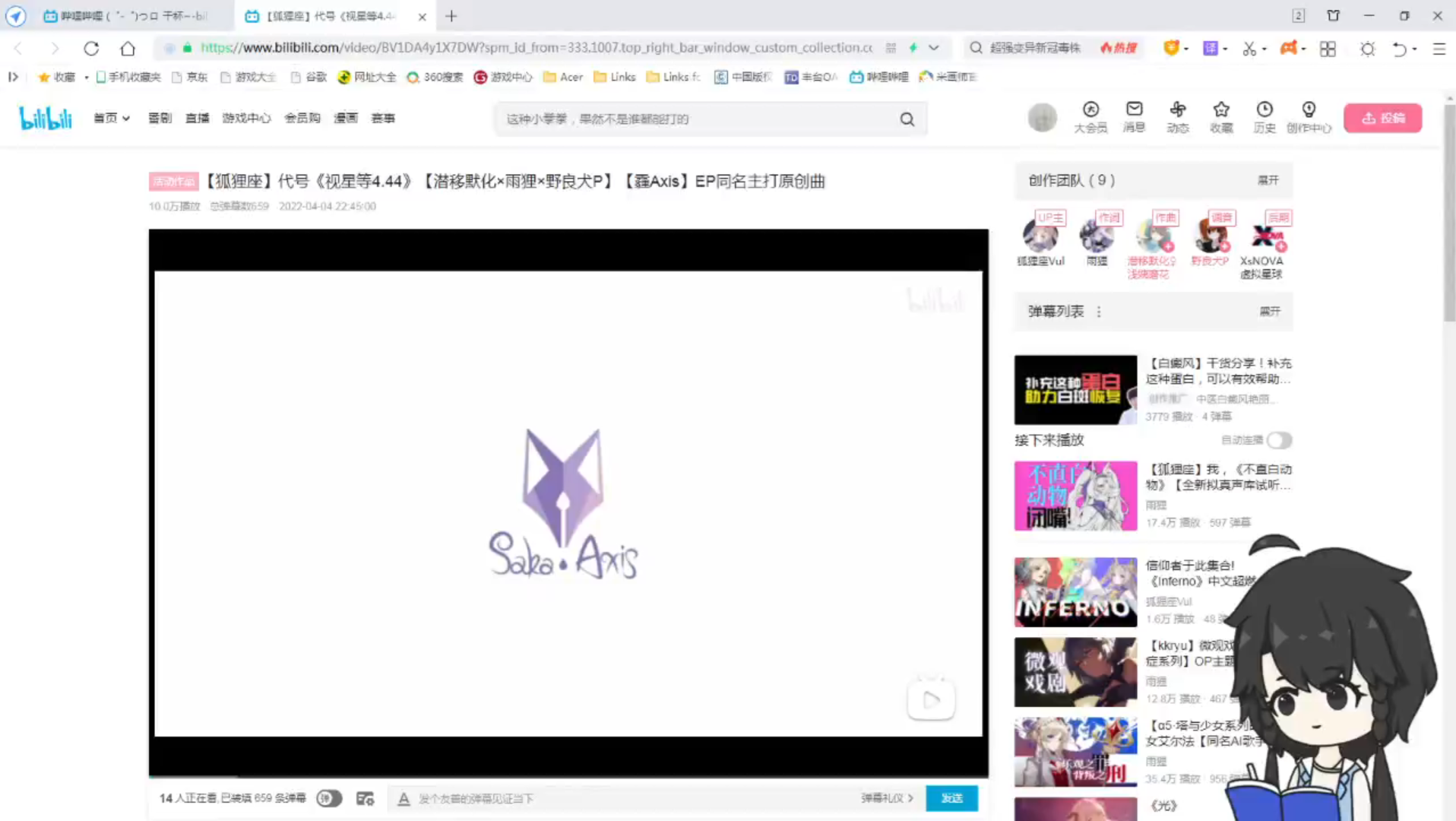
Task: Click the browser home button
Action: (x=128, y=48)
